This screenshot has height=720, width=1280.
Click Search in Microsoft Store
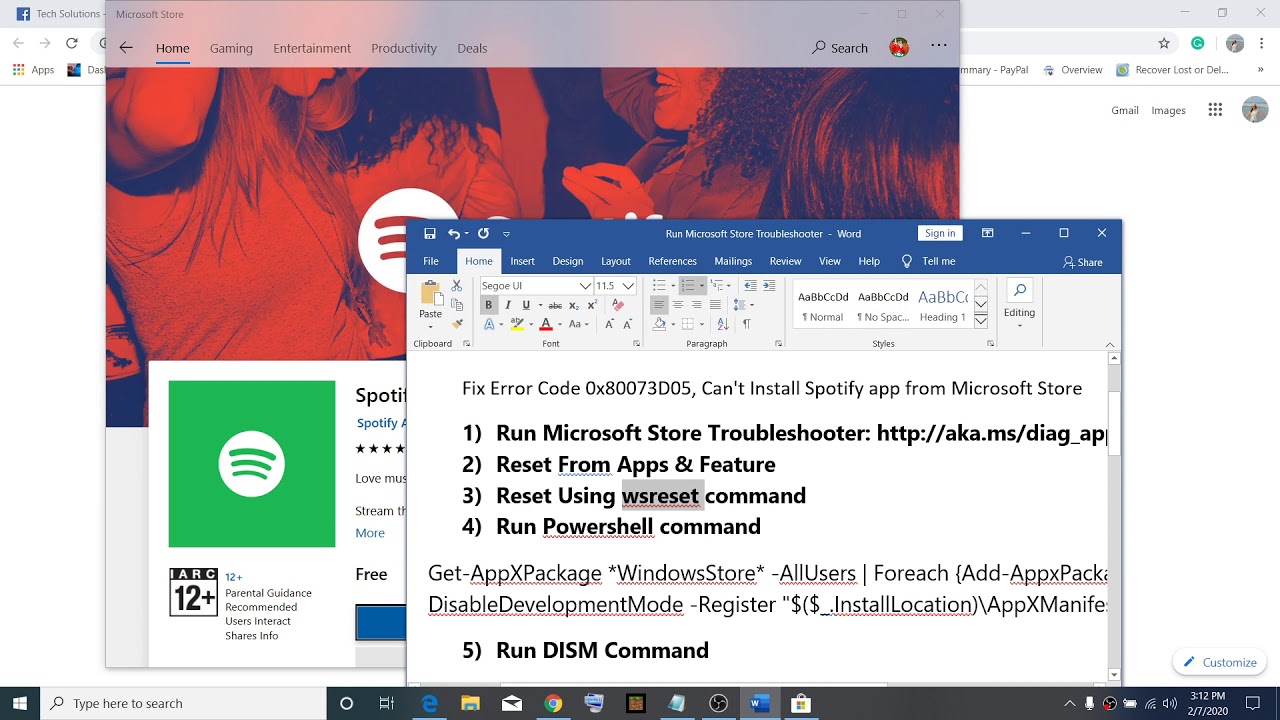pyautogui.click(x=840, y=48)
